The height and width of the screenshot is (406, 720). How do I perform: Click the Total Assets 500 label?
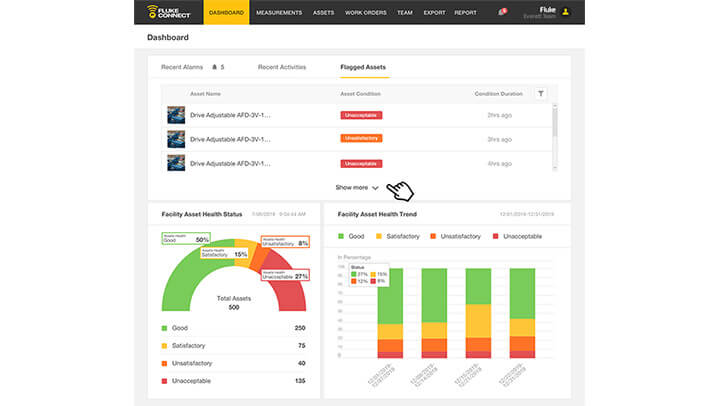pos(234,303)
